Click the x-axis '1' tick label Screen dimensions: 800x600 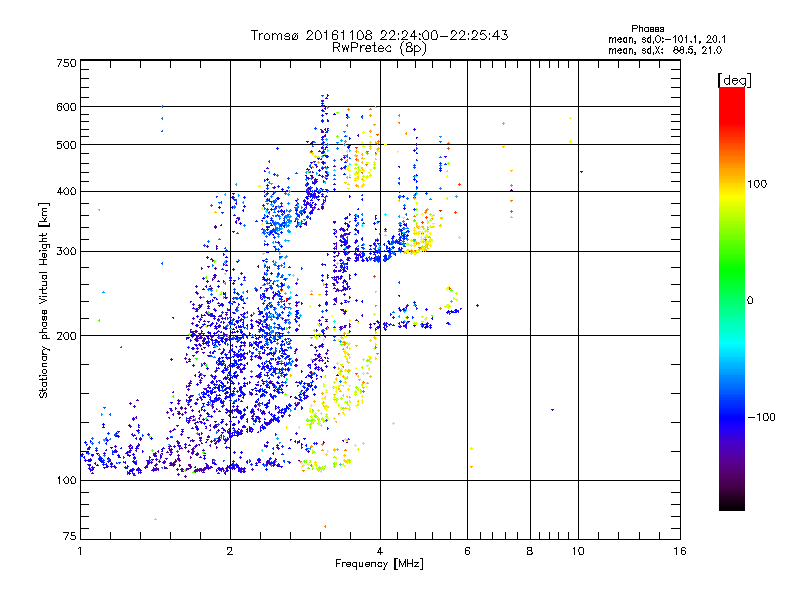(x=80, y=551)
